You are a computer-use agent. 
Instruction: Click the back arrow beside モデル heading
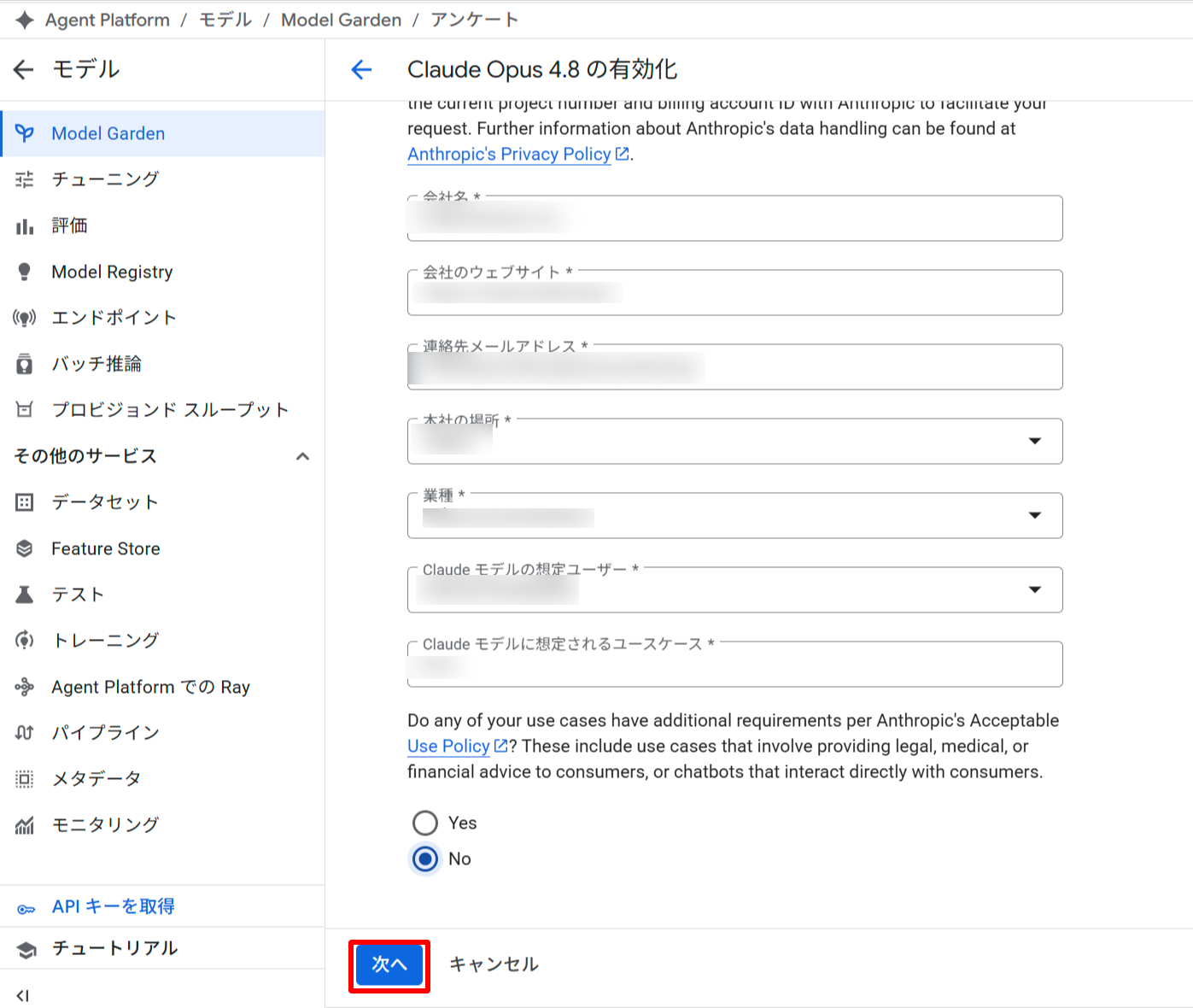(x=24, y=69)
